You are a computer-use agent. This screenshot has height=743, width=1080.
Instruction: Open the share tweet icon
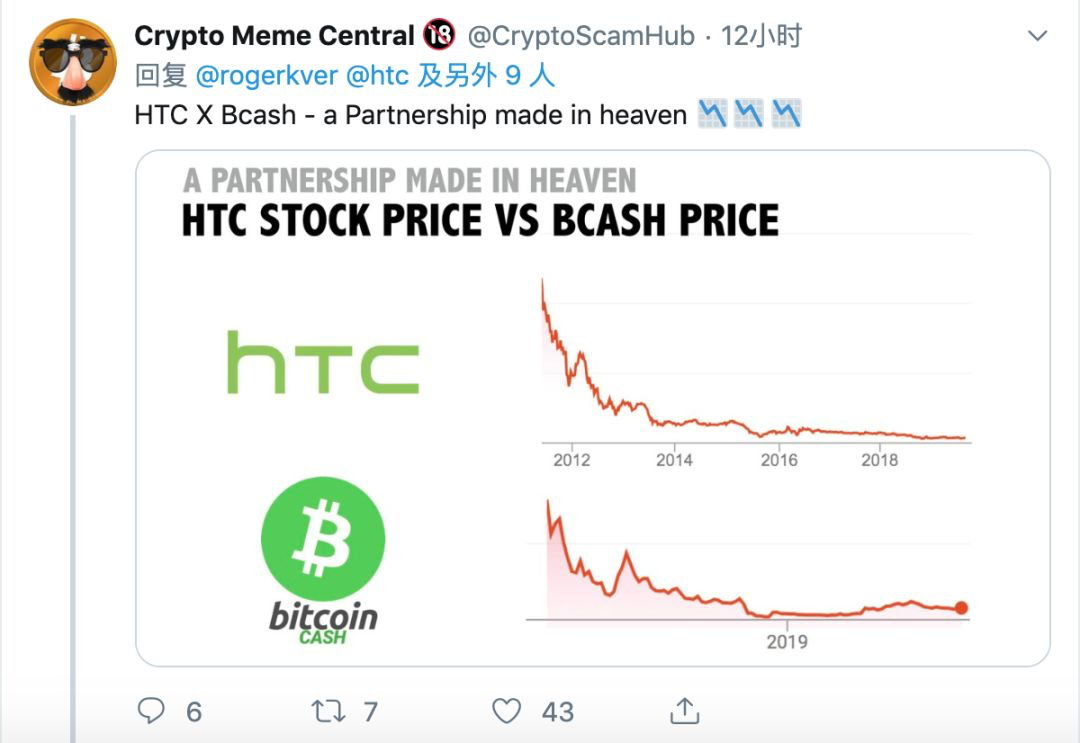(x=685, y=711)
